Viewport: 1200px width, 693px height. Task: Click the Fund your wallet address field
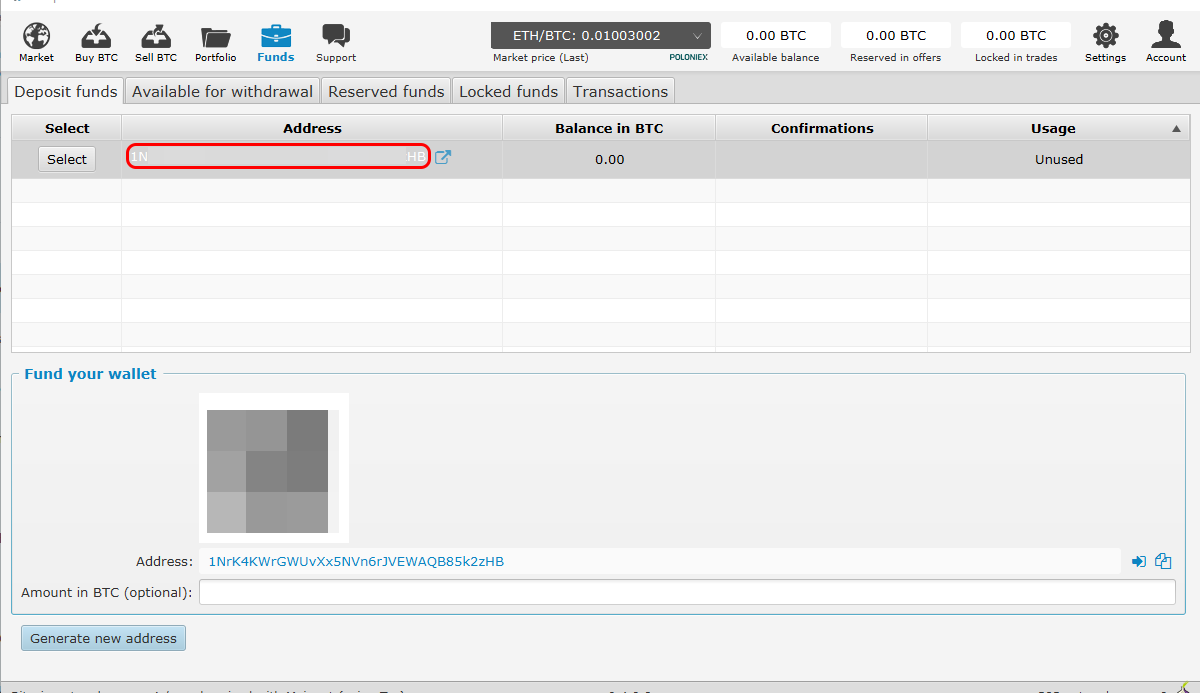coord(660,562)
